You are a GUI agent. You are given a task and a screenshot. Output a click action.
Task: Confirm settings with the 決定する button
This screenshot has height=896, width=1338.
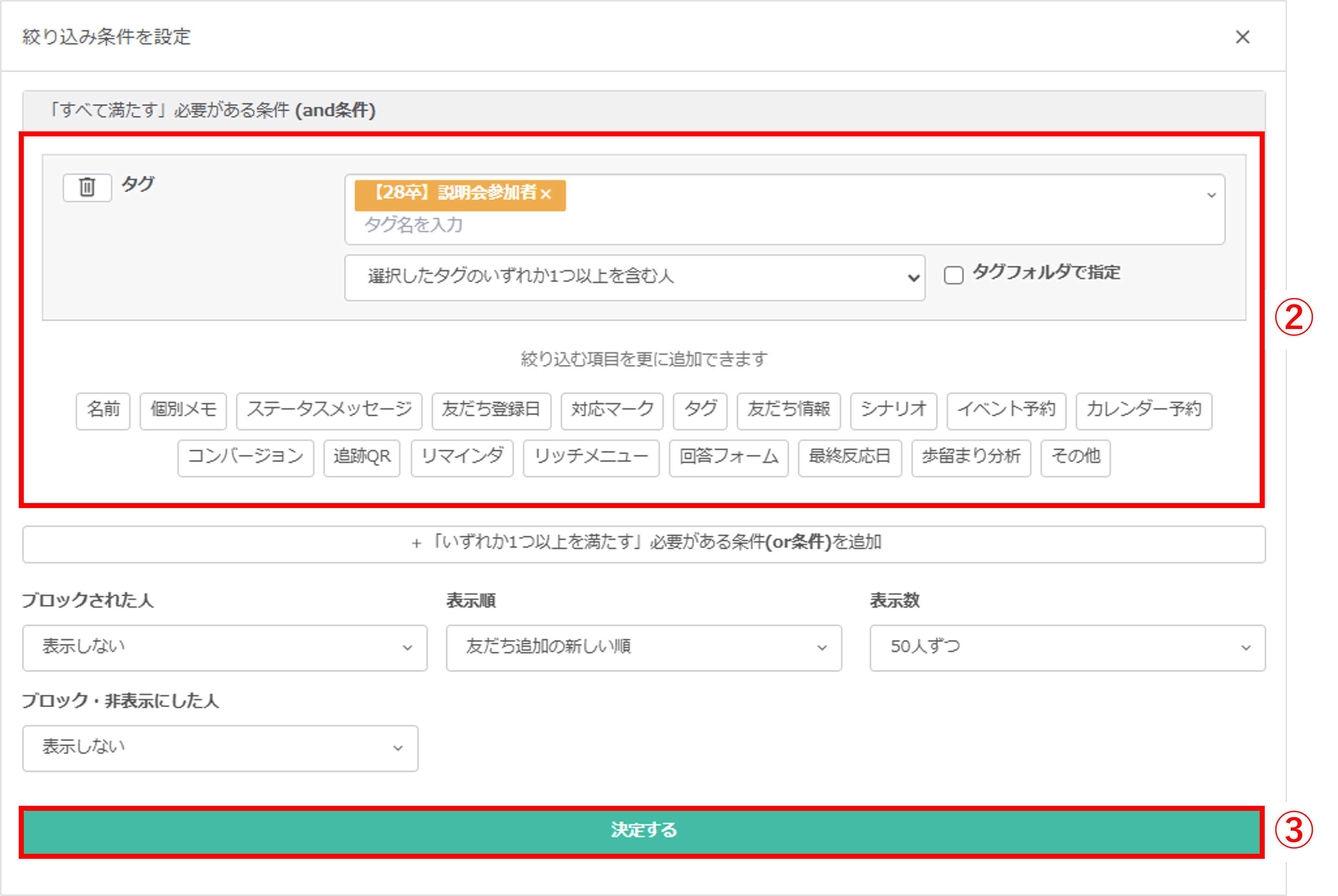[643, 831]
